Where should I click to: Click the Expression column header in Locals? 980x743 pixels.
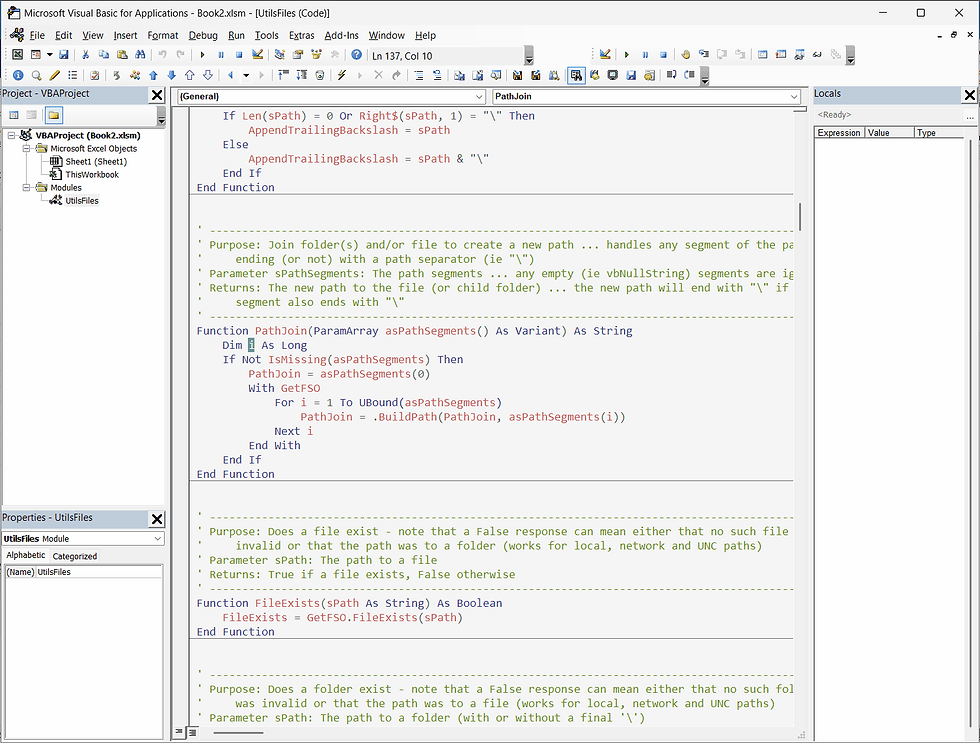839,132
